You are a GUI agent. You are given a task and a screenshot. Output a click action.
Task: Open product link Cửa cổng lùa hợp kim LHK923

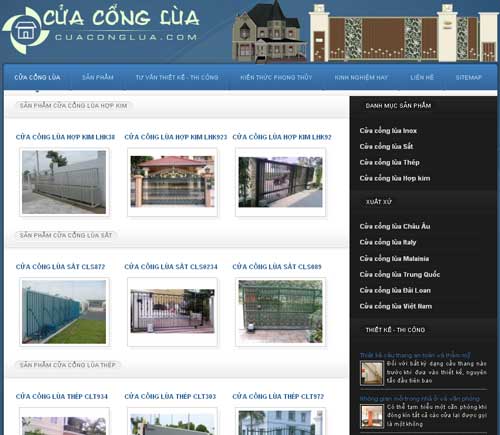click(x=176, y=137)
